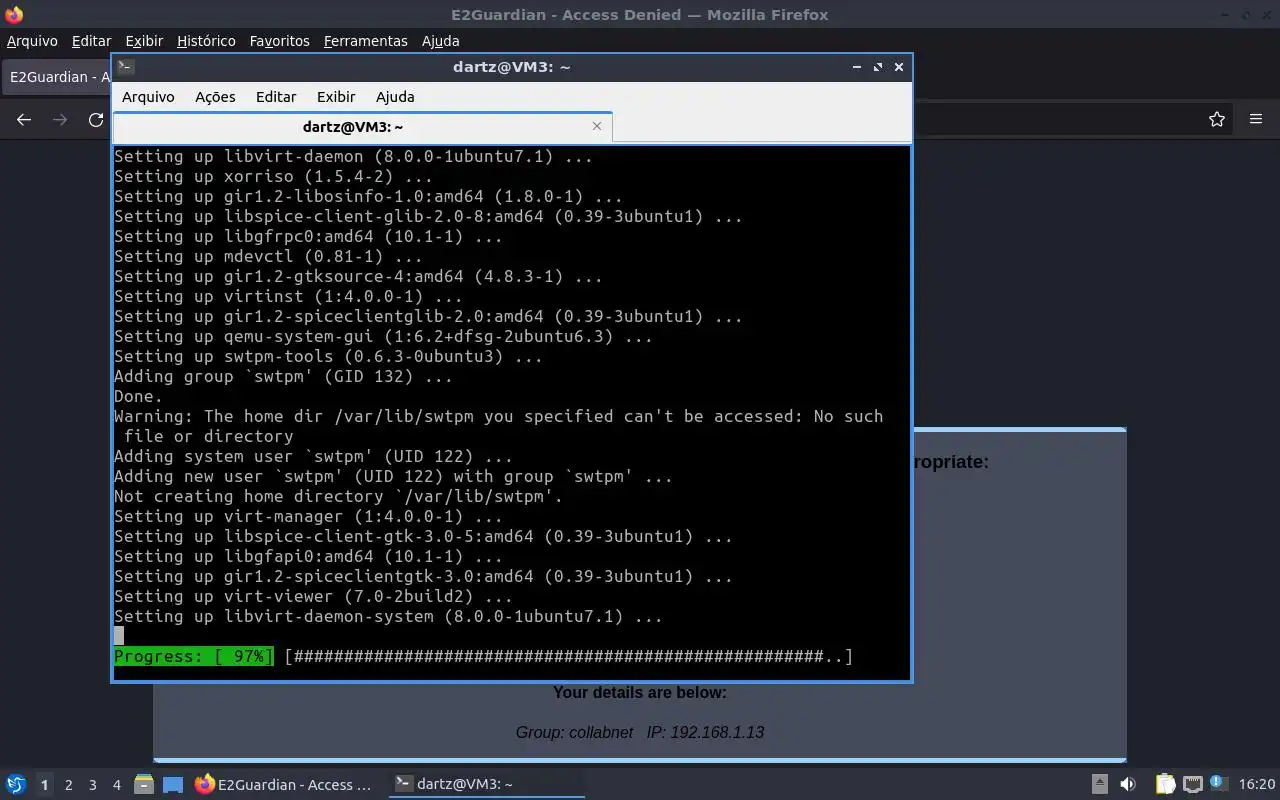Switch to workspace 3
The image size is (1280, 800).
(92, 785)
